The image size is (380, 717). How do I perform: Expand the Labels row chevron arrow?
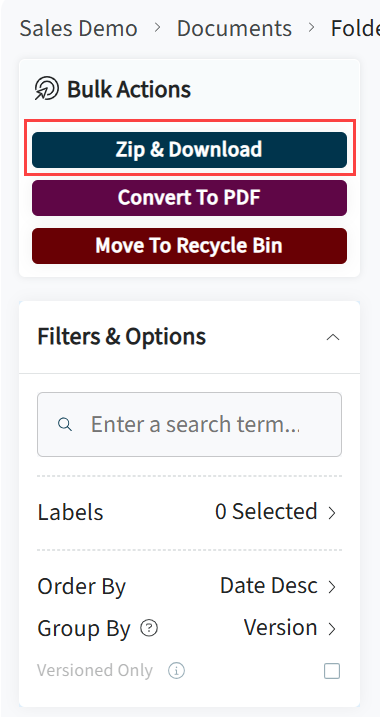pos(332,513)
